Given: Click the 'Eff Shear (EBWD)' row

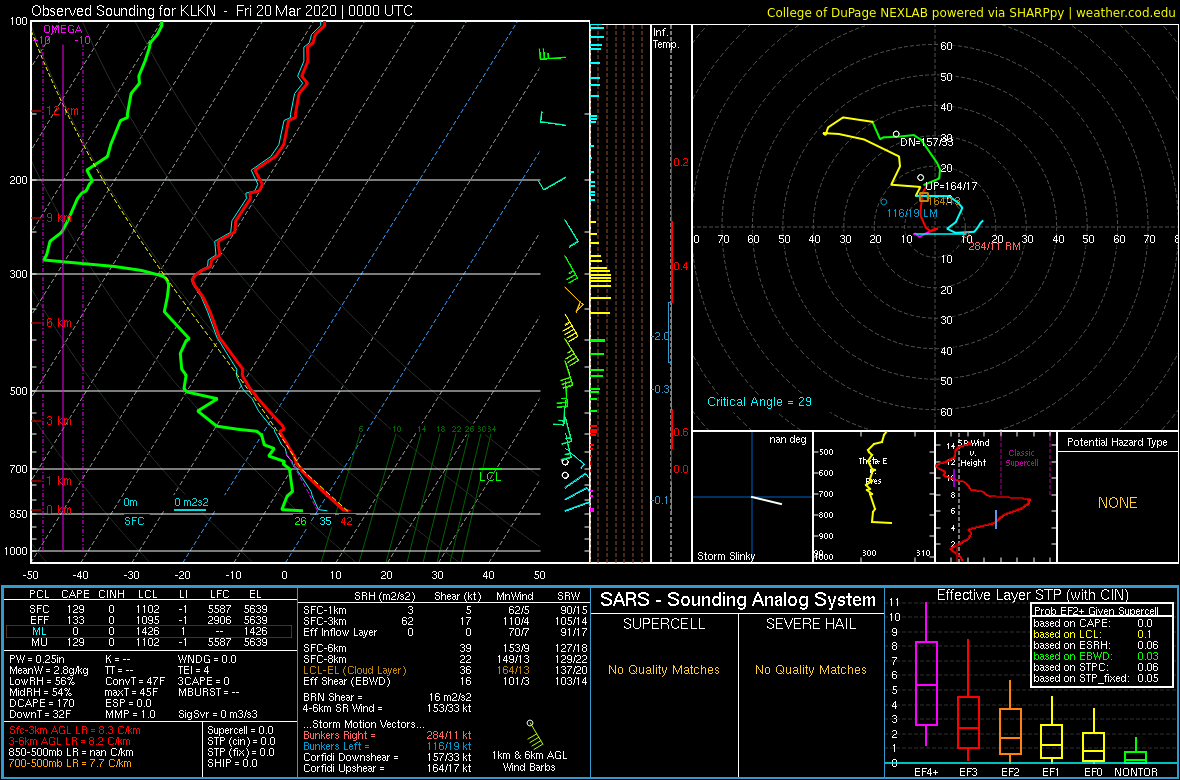Looking at the screenshot, I should click(444, 681).
